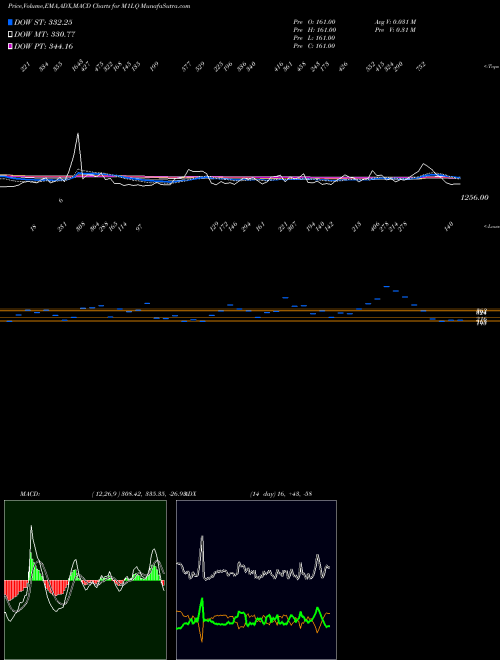
Task: Click the chart title mentioning MunafaSutra.com
Action: (99, 6)
